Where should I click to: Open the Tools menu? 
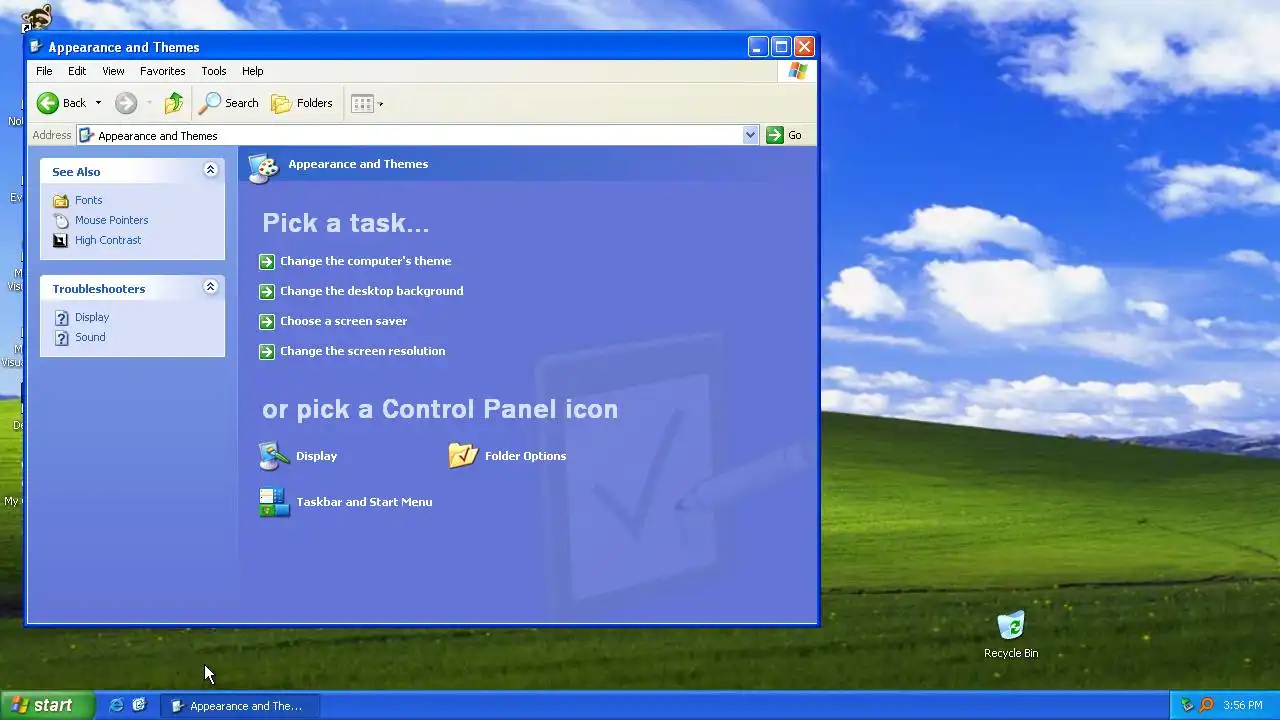click(x=213, y=71)
